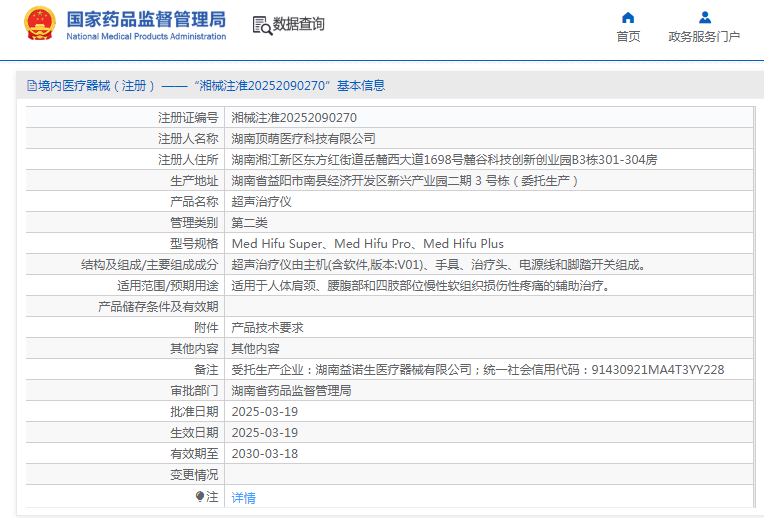Click registrant name 湖南顶萌医疗科技有限公司
The image size is (764, 518).
pos(304,138)
